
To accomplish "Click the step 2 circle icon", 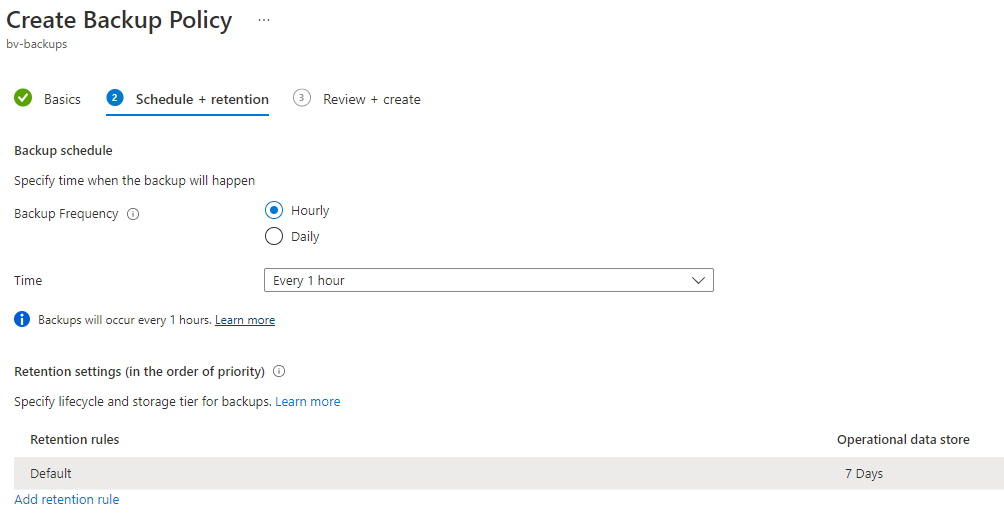I will 115,98.
